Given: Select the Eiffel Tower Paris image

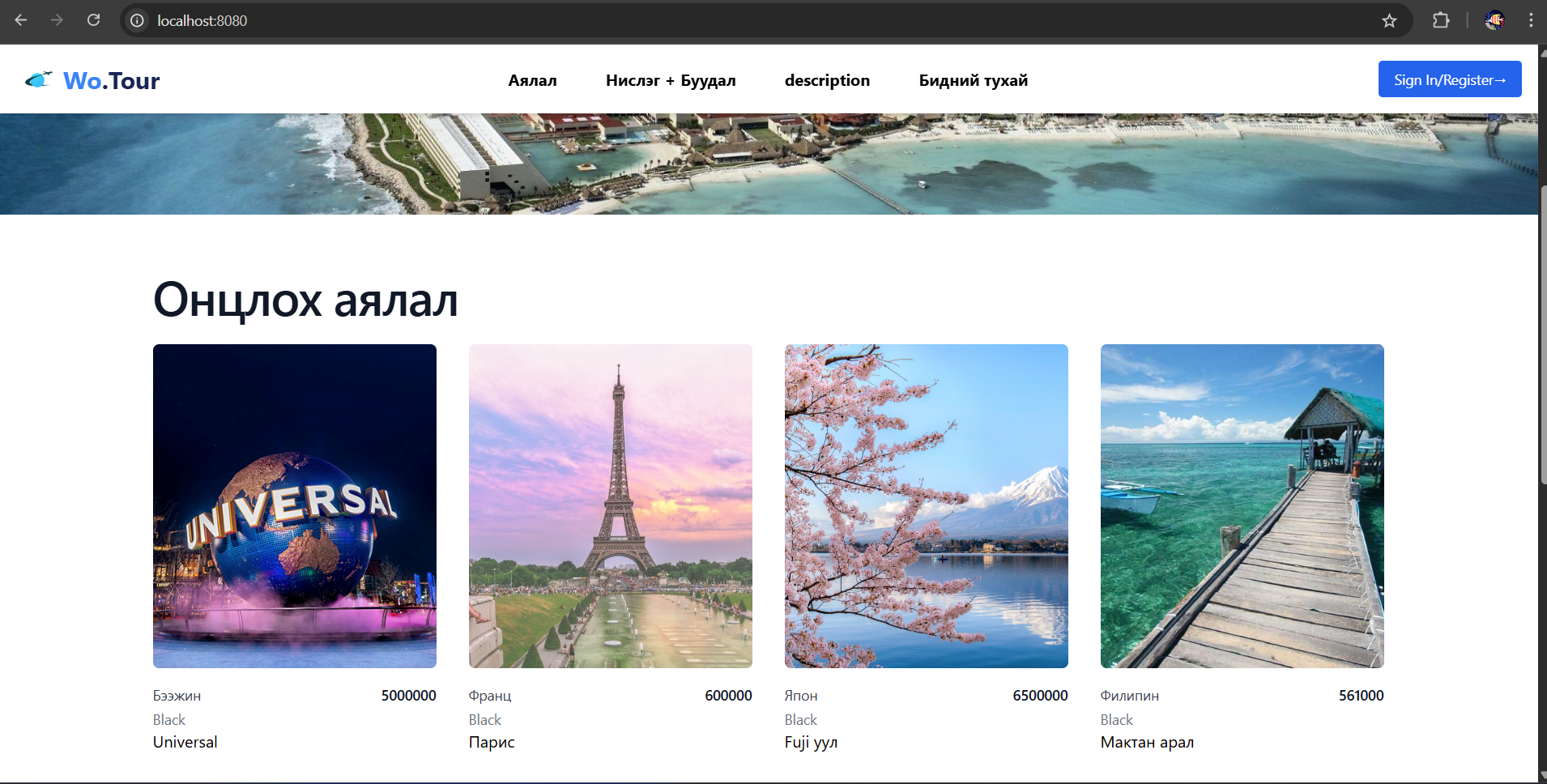Looking at the screenshot, I should coord(611,505).
